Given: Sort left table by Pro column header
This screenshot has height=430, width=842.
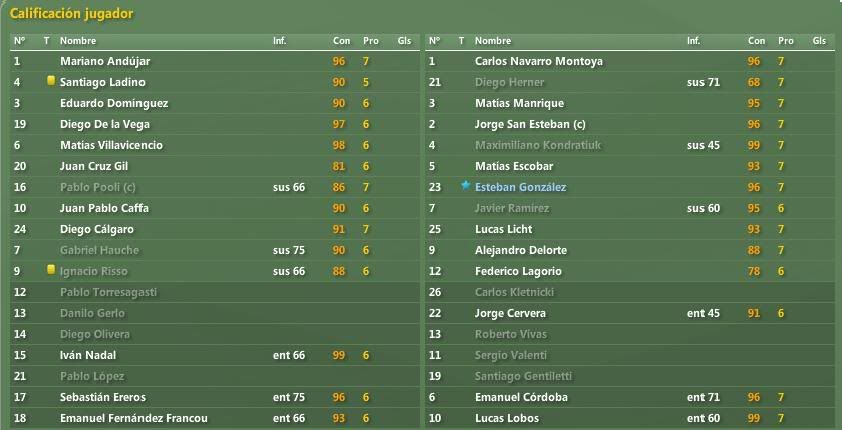Looking at the screenshot, I should pos(371,41).
